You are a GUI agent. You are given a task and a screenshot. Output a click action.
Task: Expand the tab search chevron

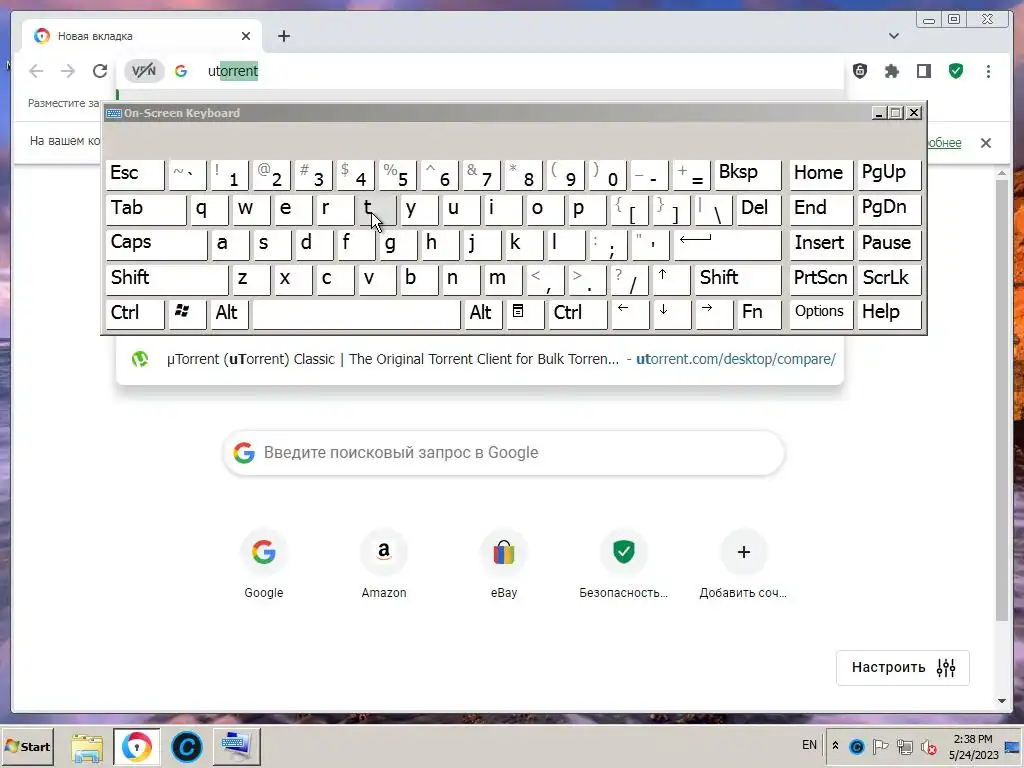pyautogui.click(x=893, y=36)
